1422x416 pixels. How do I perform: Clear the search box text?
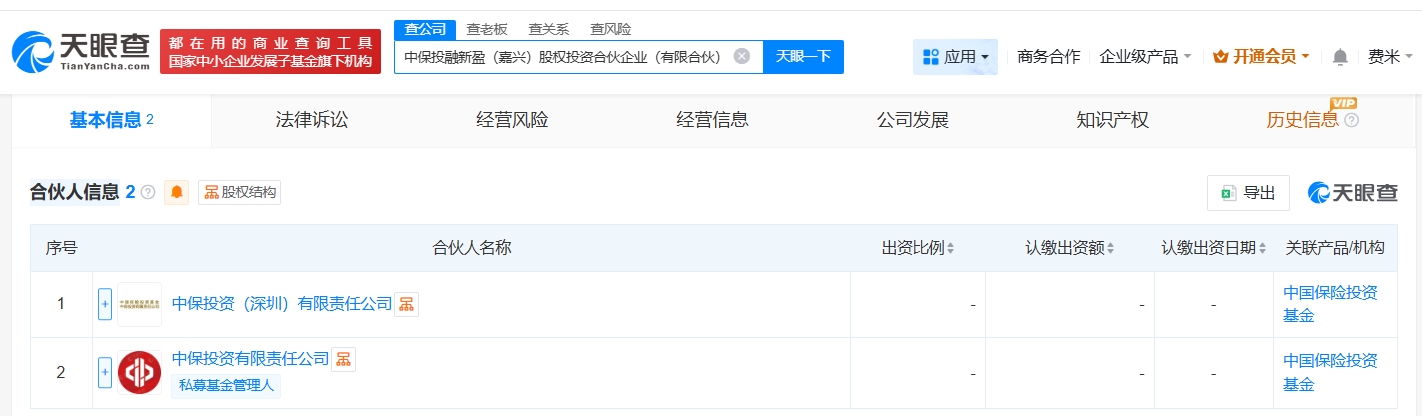point(742,56)
